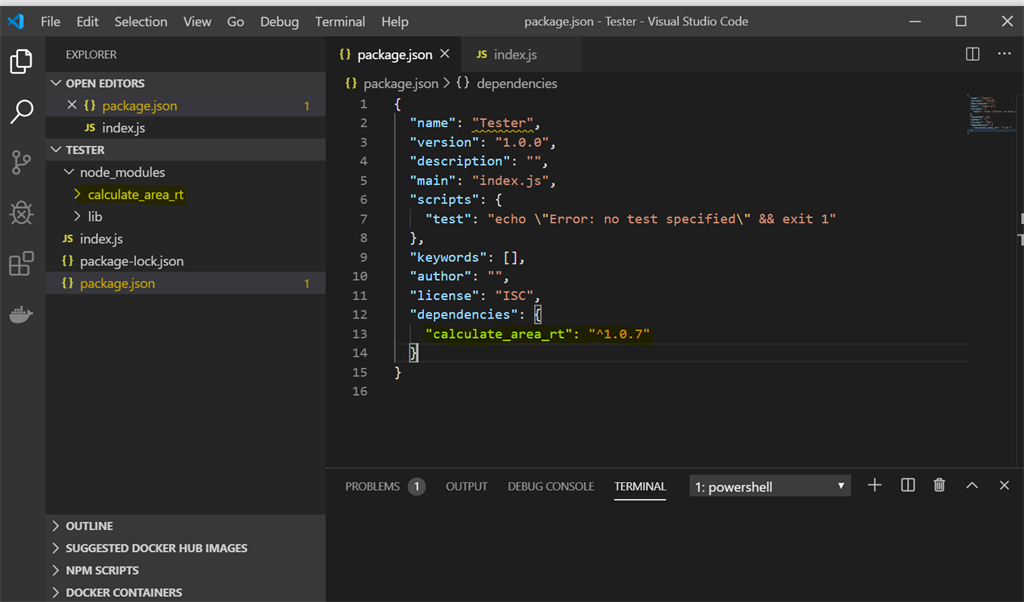Open the Source Control view
The width and height of the screenshot is (1024, 602).
(x=21, y=161)
